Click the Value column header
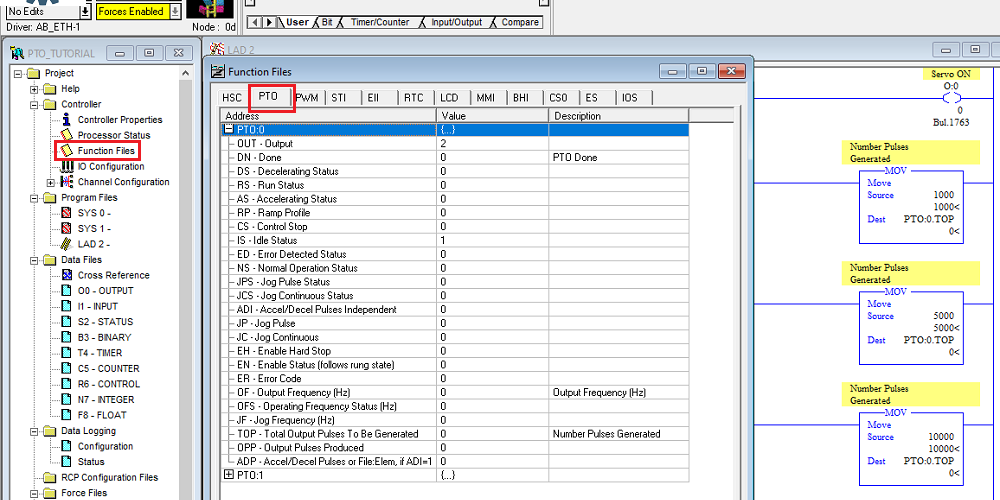 492,116
